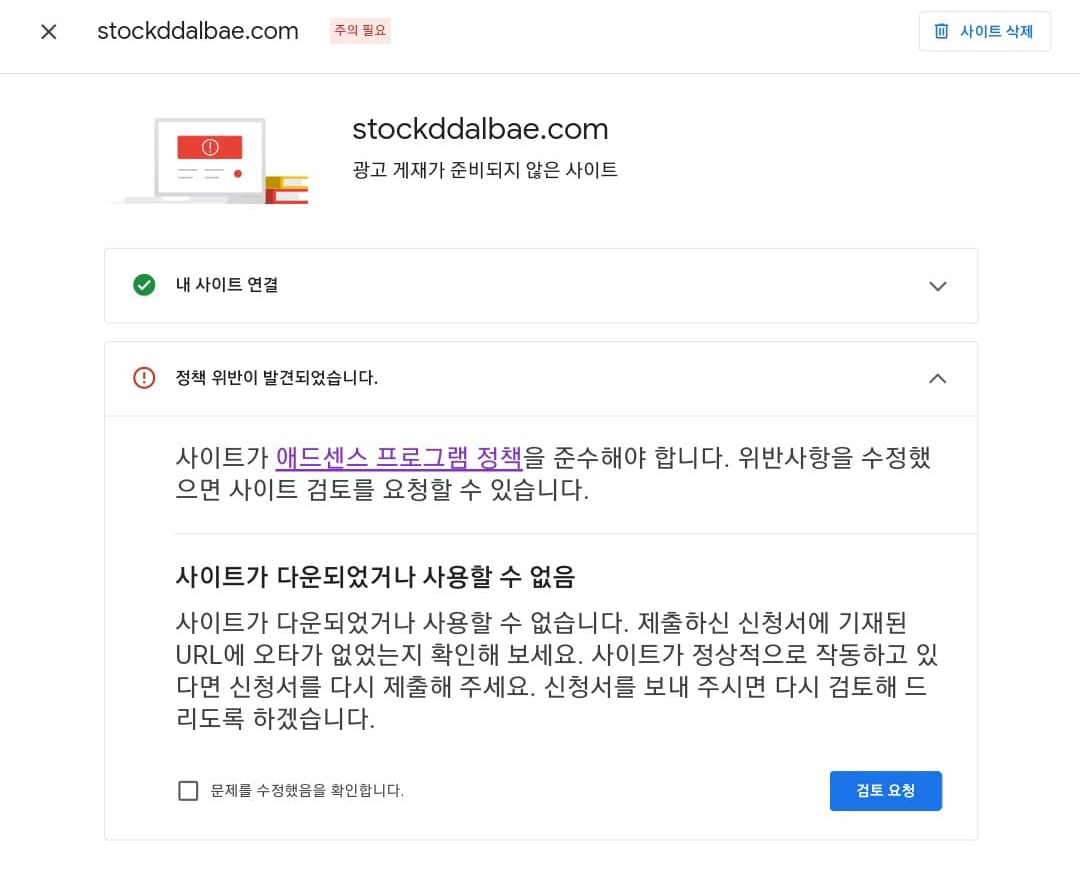Screen dimensions: 1080x873
Task: Click the X close icon at top left
Action: point(48,31)
